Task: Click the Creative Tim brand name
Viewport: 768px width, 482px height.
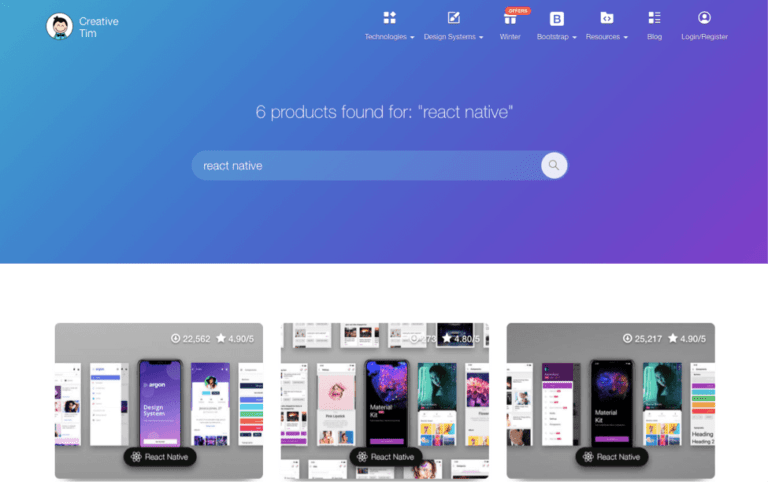Action: (x=100, y=27)
